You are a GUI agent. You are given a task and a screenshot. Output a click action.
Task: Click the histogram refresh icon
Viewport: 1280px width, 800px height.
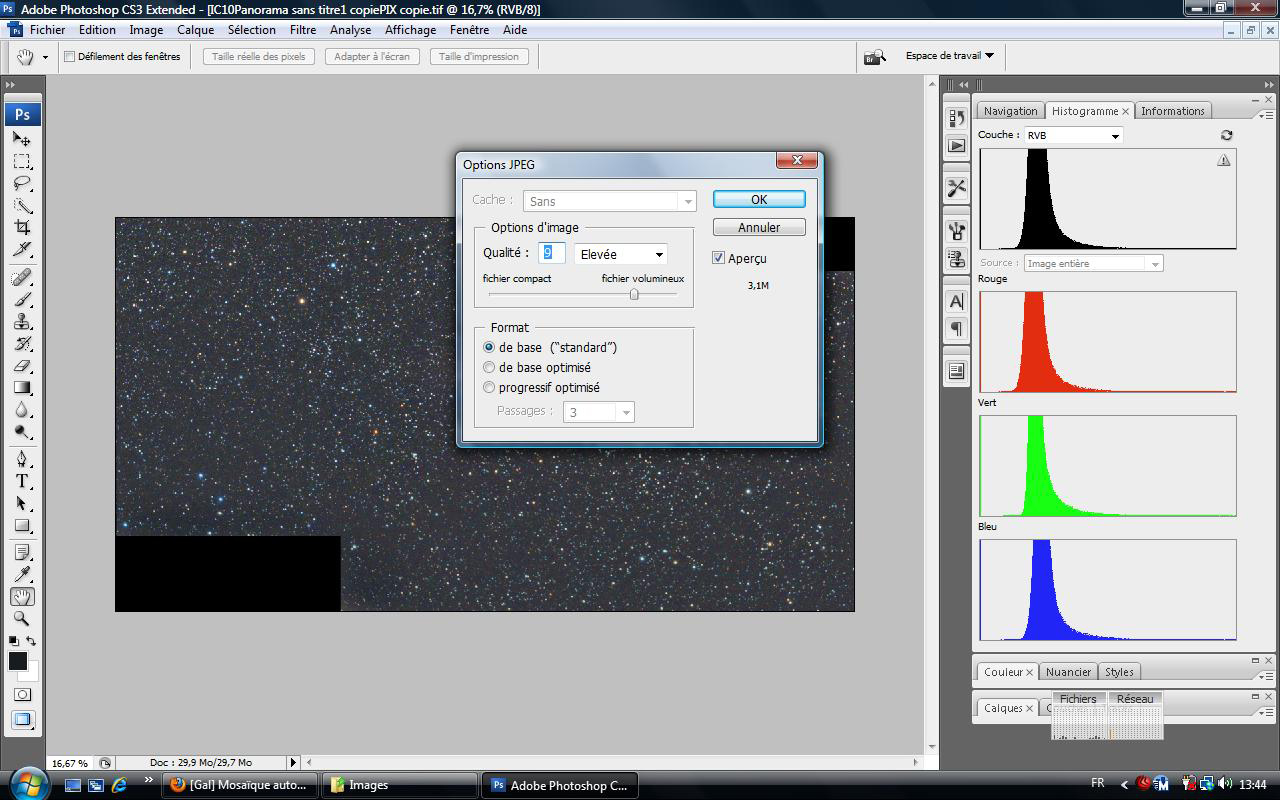(1227, 135)
